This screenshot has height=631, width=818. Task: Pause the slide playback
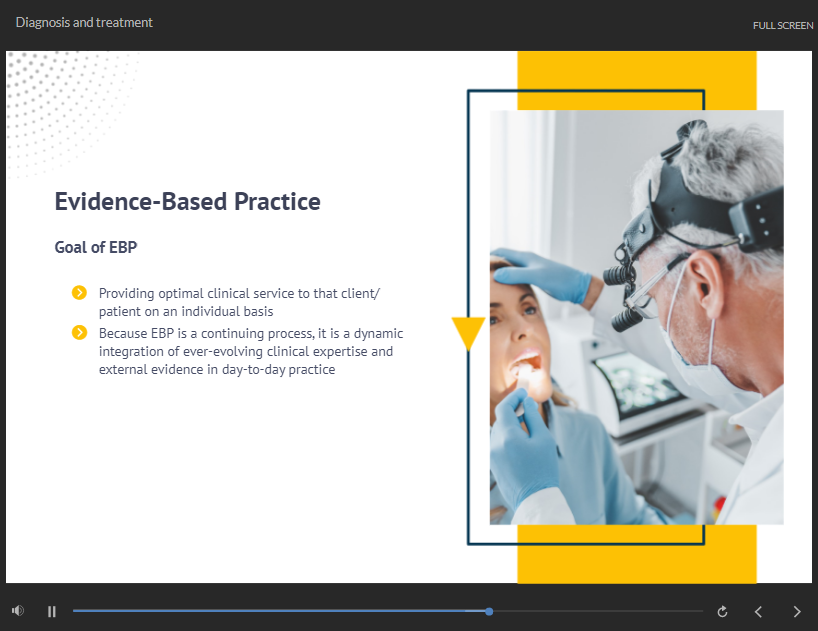pos(52,611)
